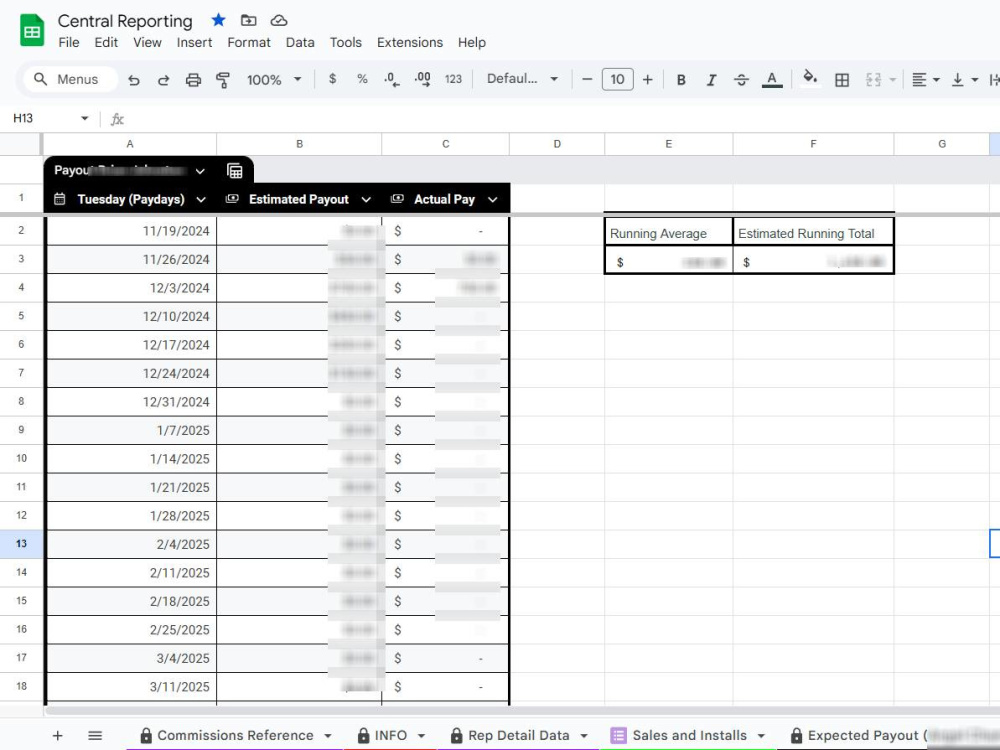Viewport: 1000px width, 750px height.
Task: Click the Print icon
Action: tap(193, 80)
